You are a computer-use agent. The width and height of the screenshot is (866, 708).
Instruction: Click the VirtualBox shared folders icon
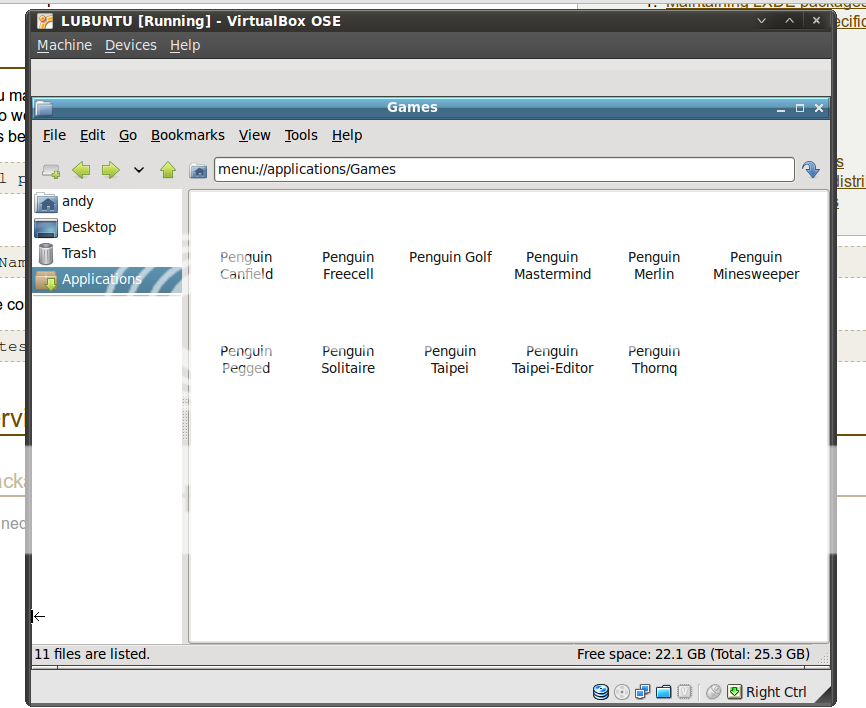coord(663,692)
